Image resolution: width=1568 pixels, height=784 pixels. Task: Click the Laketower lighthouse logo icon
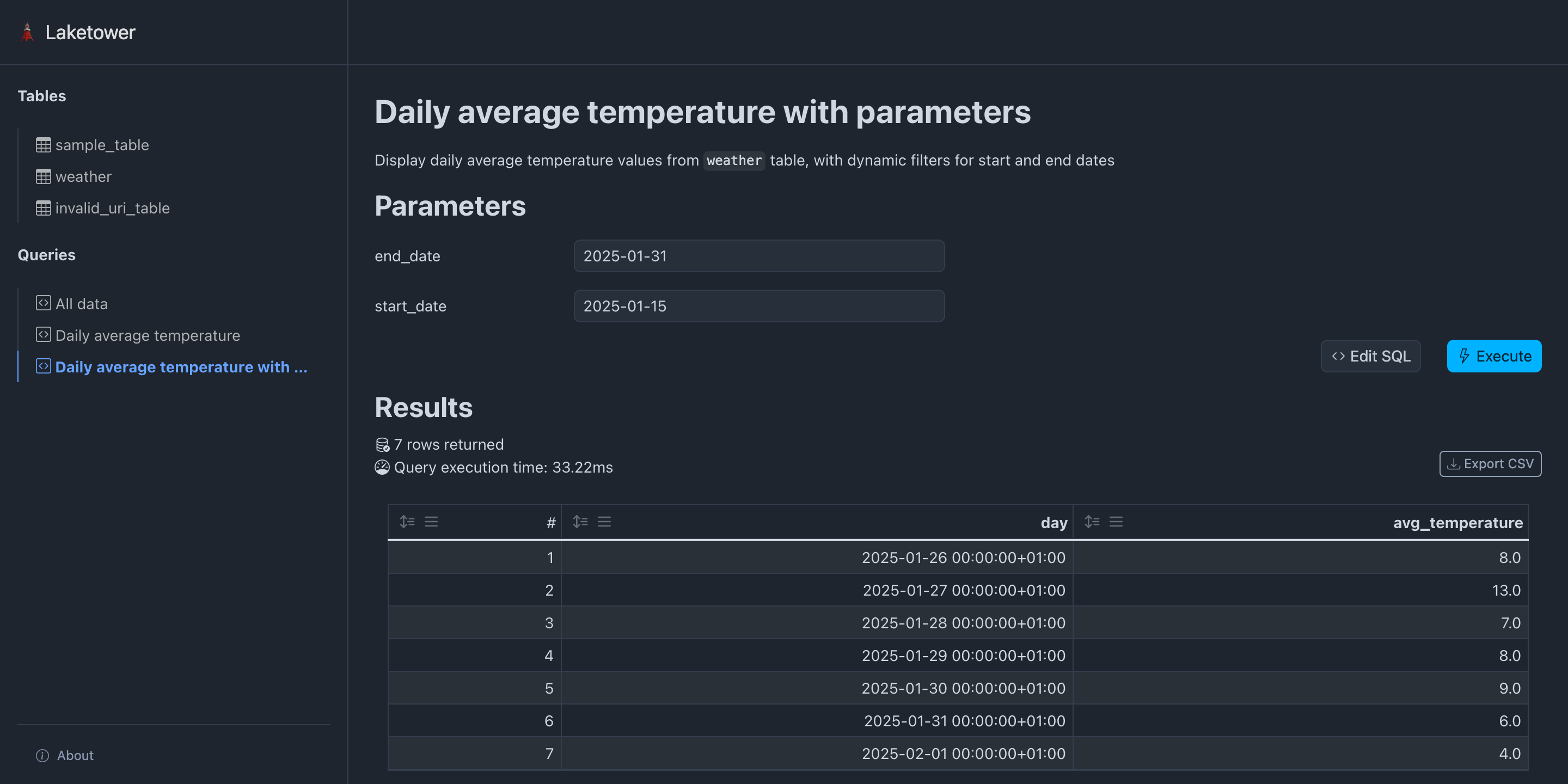click(27, 32)
